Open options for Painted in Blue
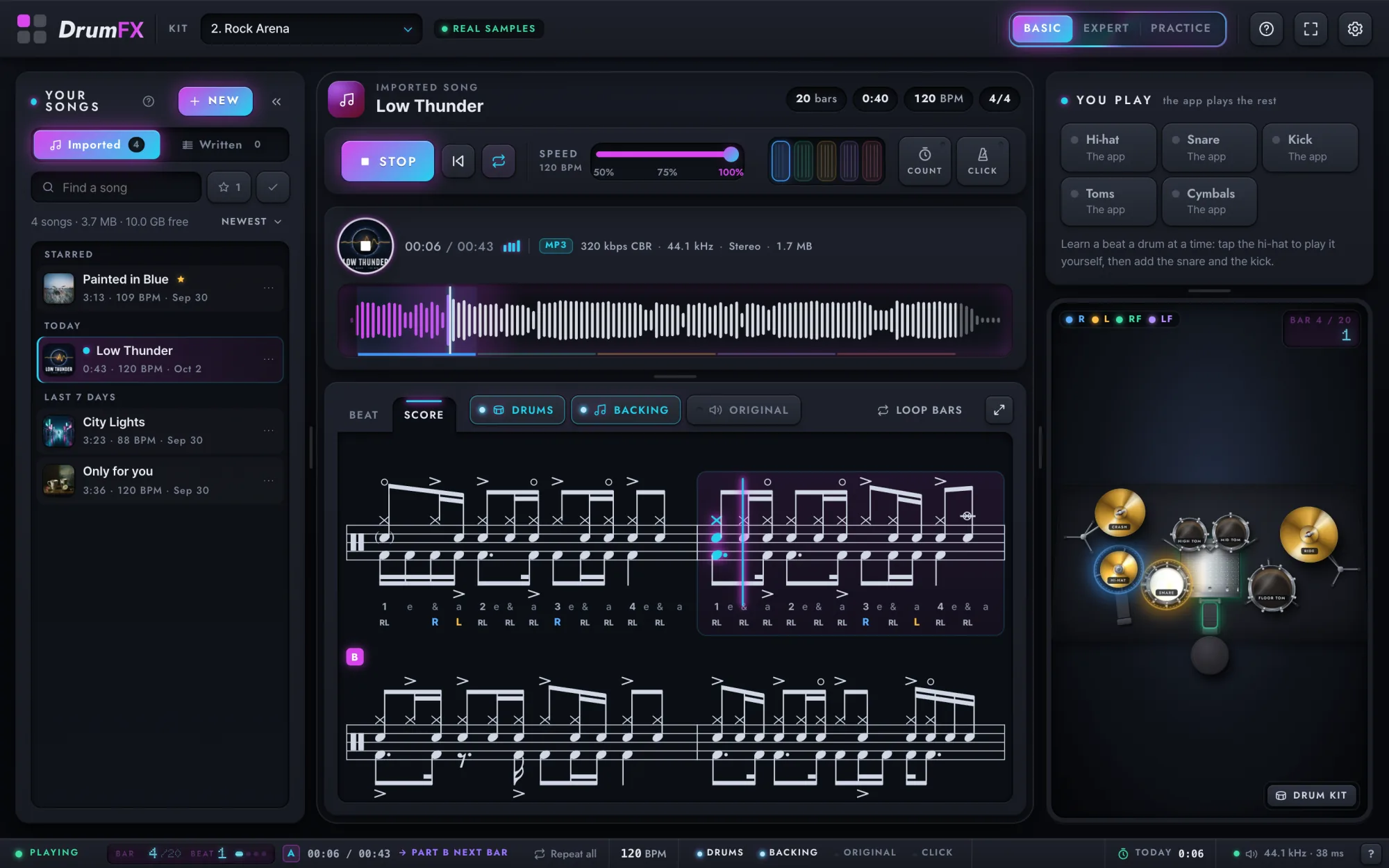This screenshot has width=1389, height=868. [269, 288]
